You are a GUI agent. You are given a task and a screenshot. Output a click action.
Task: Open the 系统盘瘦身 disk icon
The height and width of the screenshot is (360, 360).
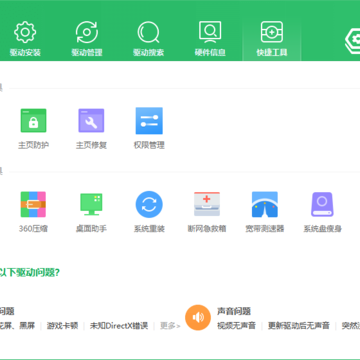tap(322, 204)
